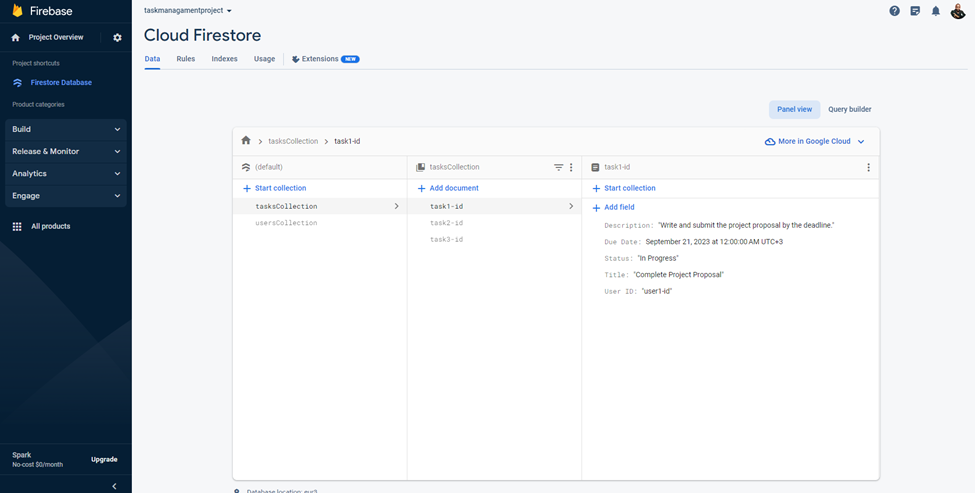Screen dimensions: 975x493
Task: Click the Firestore Database waves icon
Action: pos(17,83)
